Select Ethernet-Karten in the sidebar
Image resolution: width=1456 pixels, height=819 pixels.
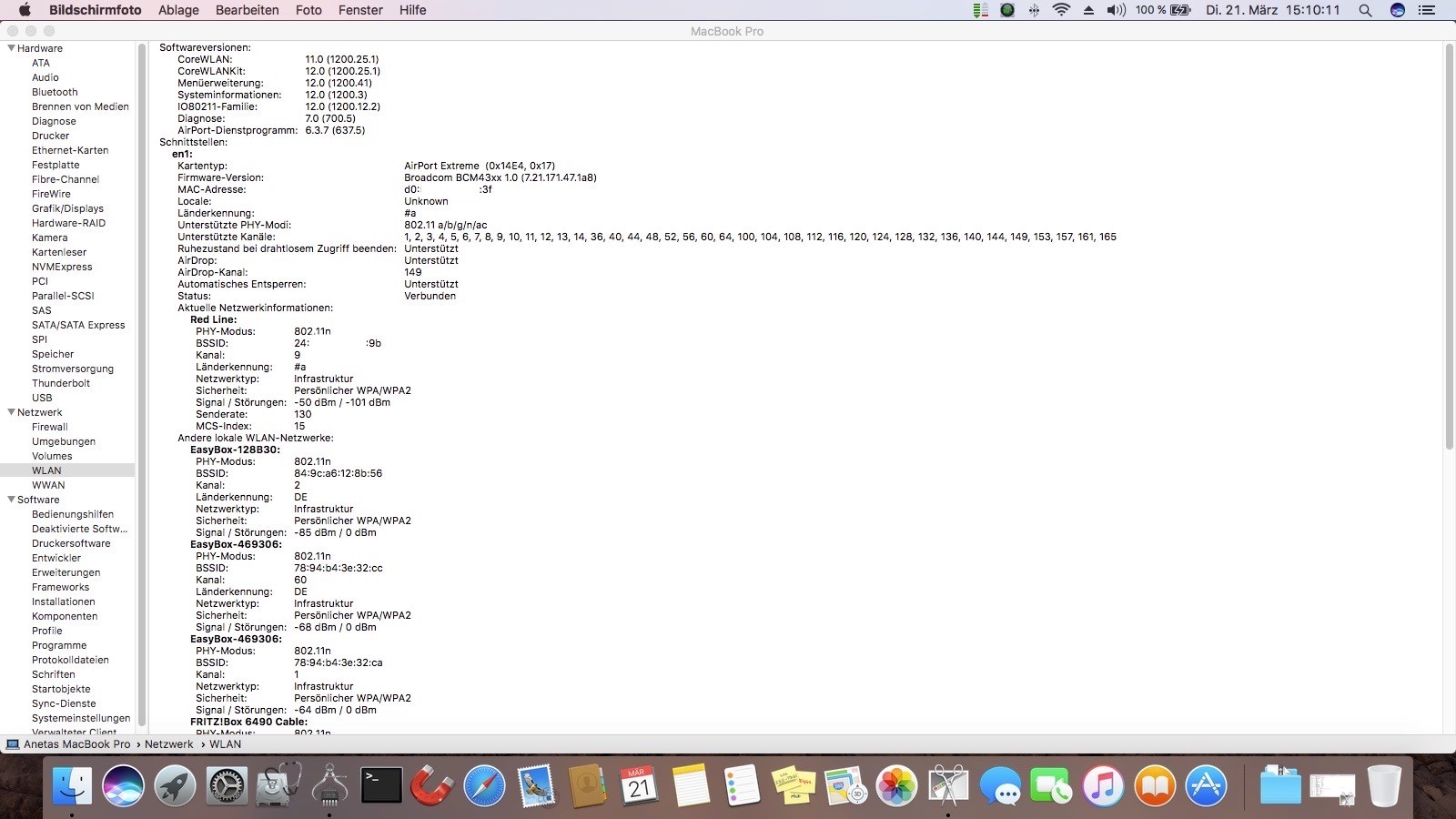pos(70,150)
